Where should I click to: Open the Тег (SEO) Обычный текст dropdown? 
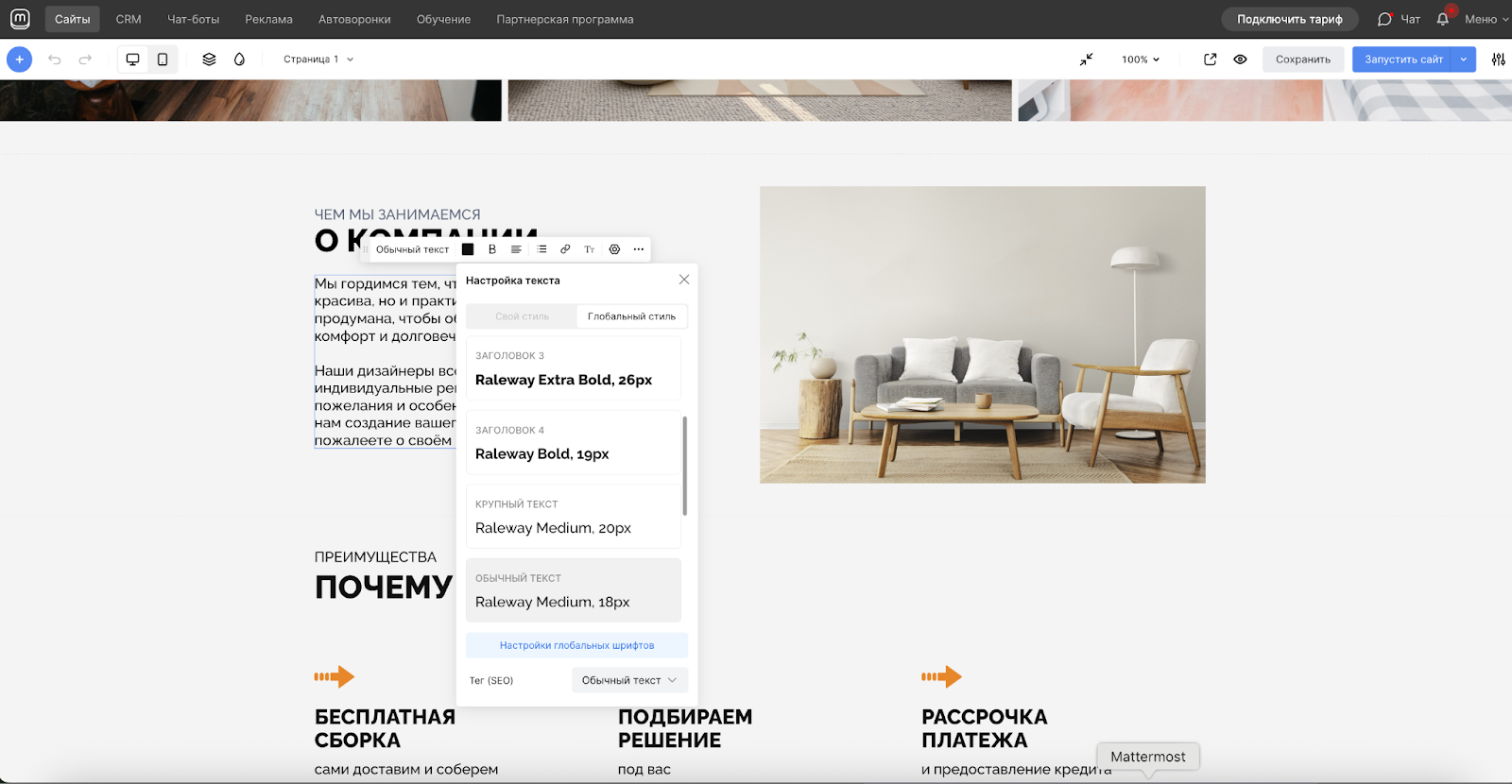coord(629,680)
